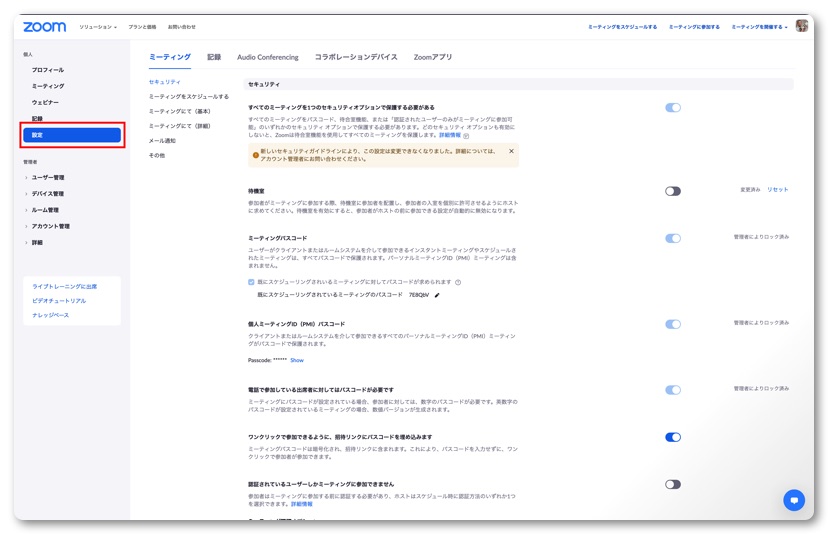
Task: Open the user profile avatar menu
Action: click(x=801, y=27)
